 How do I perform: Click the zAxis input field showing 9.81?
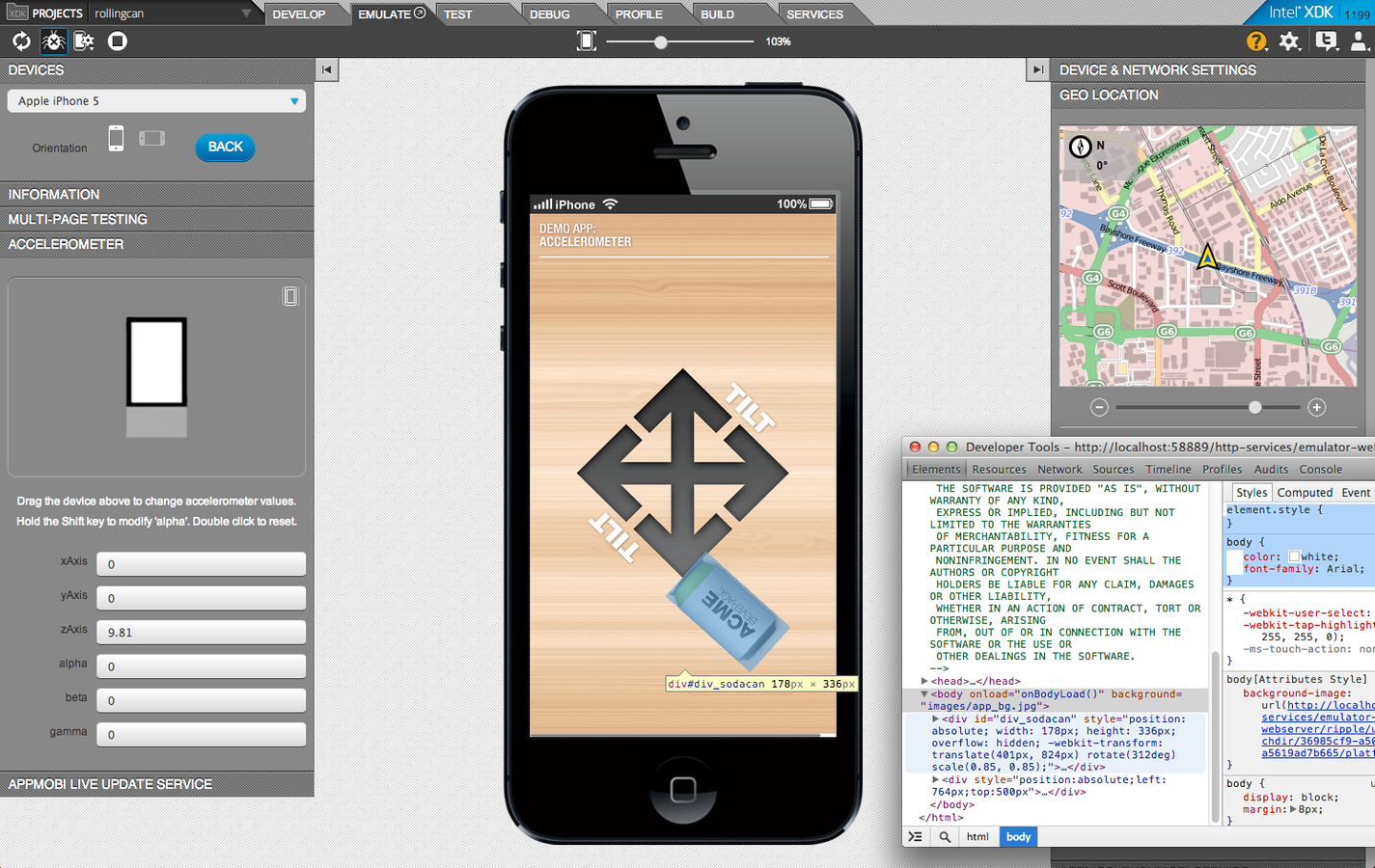pyautogui.click(x=201, y=632)
